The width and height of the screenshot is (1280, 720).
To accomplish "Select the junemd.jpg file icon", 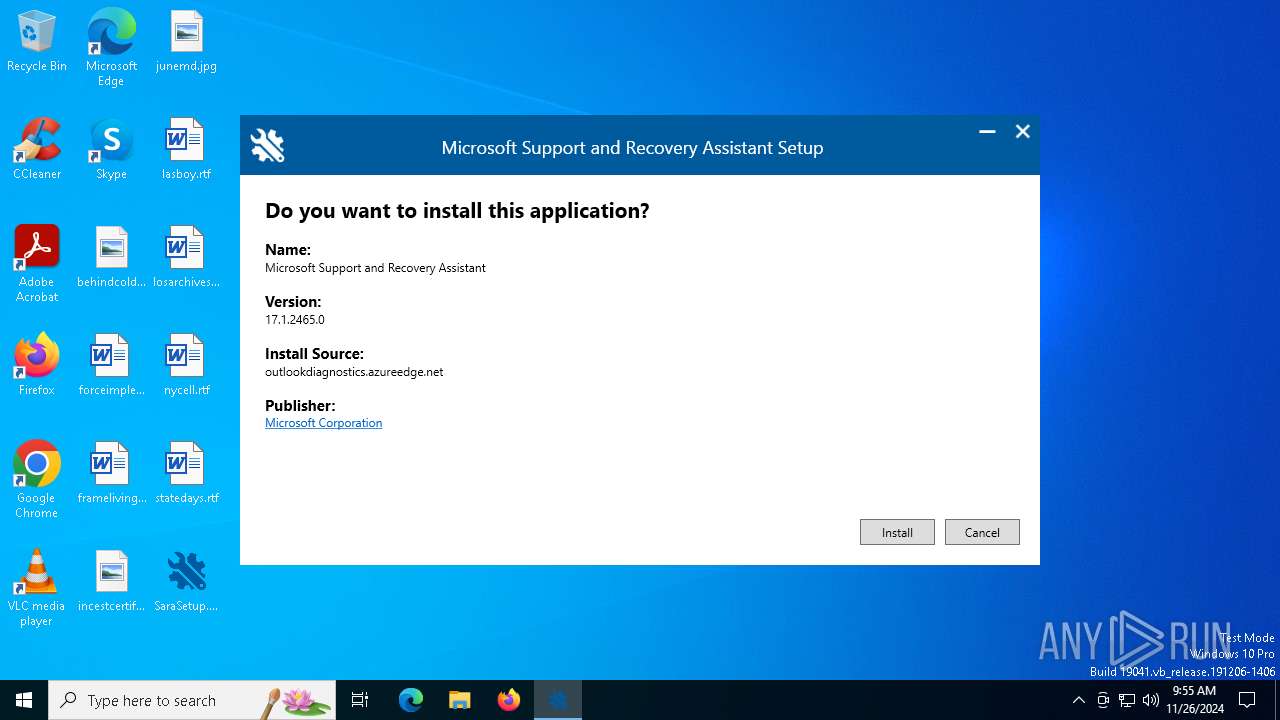I will (186, 42).
